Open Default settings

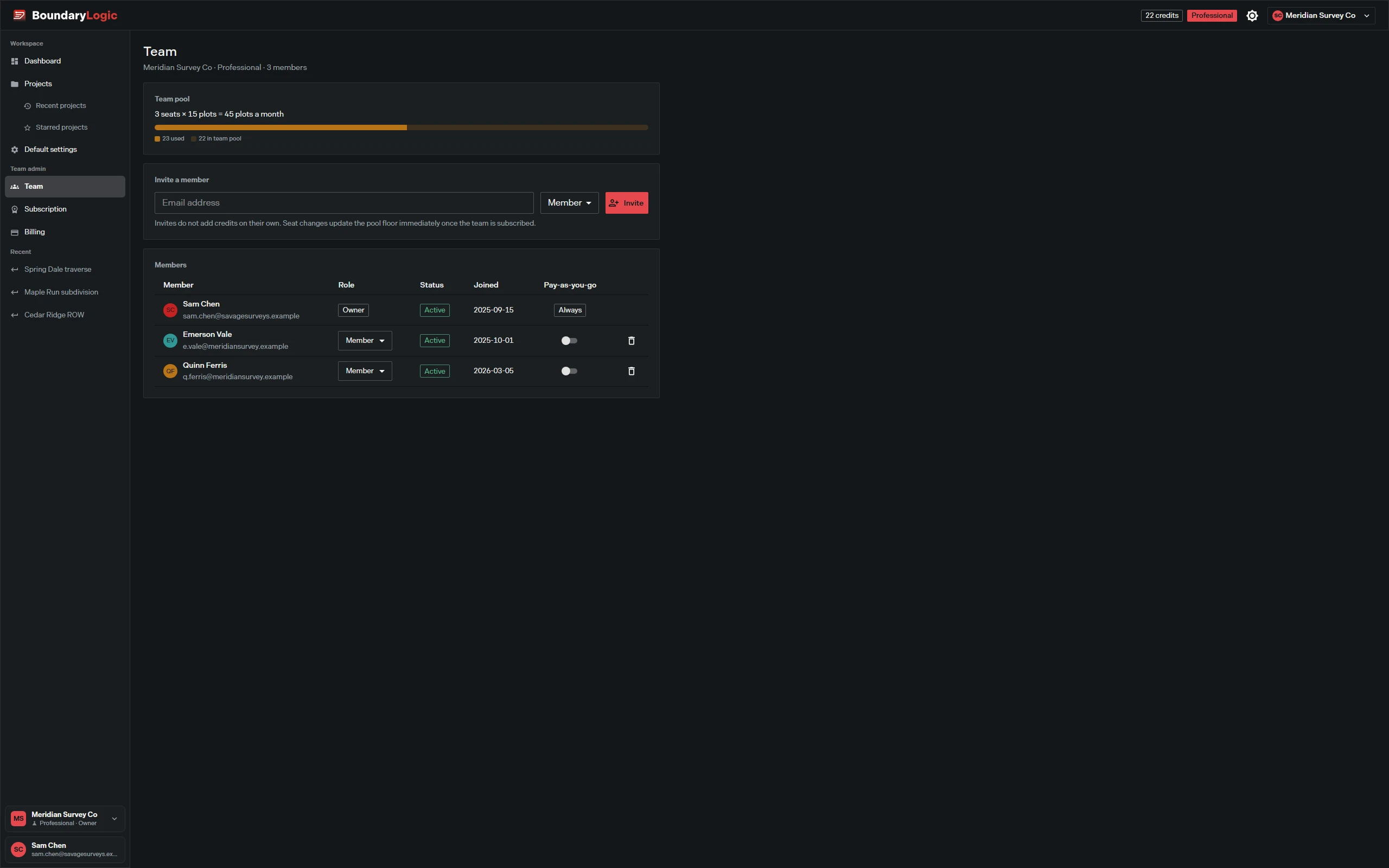pos(65,149)
